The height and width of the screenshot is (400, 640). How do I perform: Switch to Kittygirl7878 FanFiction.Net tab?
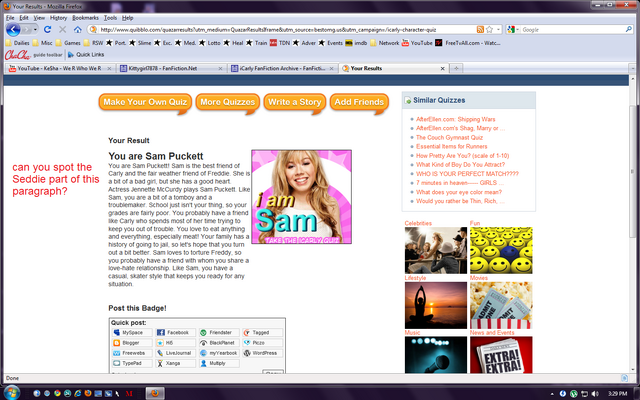pos(171,69)
